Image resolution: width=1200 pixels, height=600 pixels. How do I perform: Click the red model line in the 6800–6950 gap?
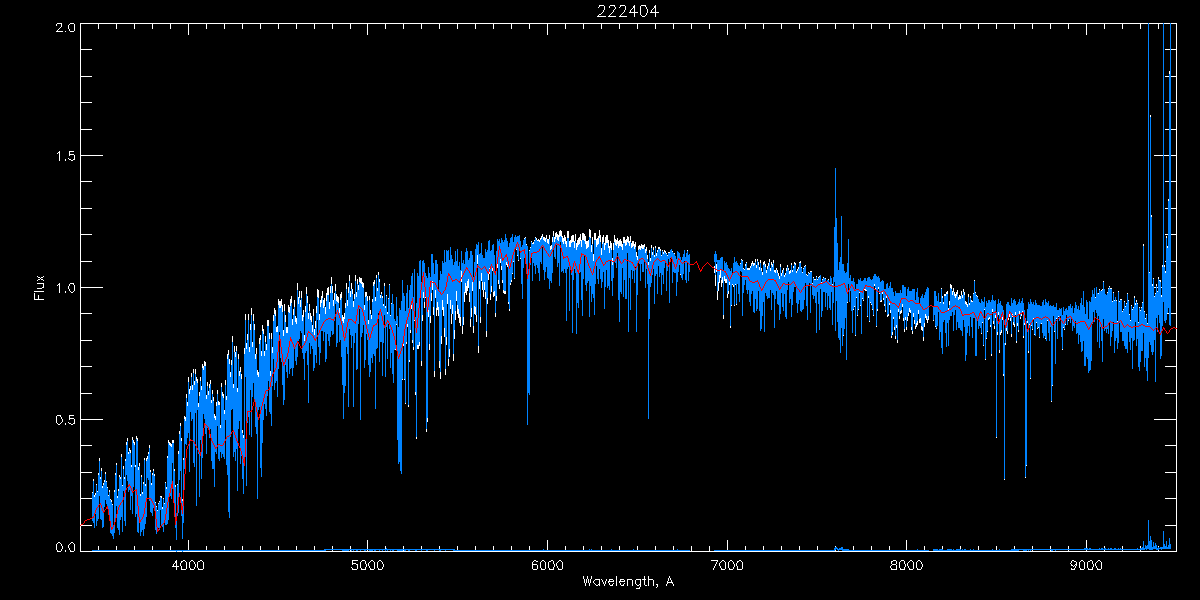(703, 266)
